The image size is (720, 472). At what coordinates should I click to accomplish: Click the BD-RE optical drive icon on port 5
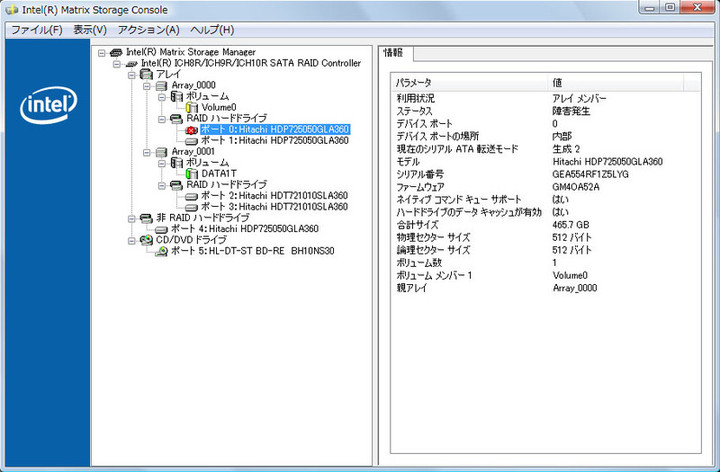click(x=161, y=251)
